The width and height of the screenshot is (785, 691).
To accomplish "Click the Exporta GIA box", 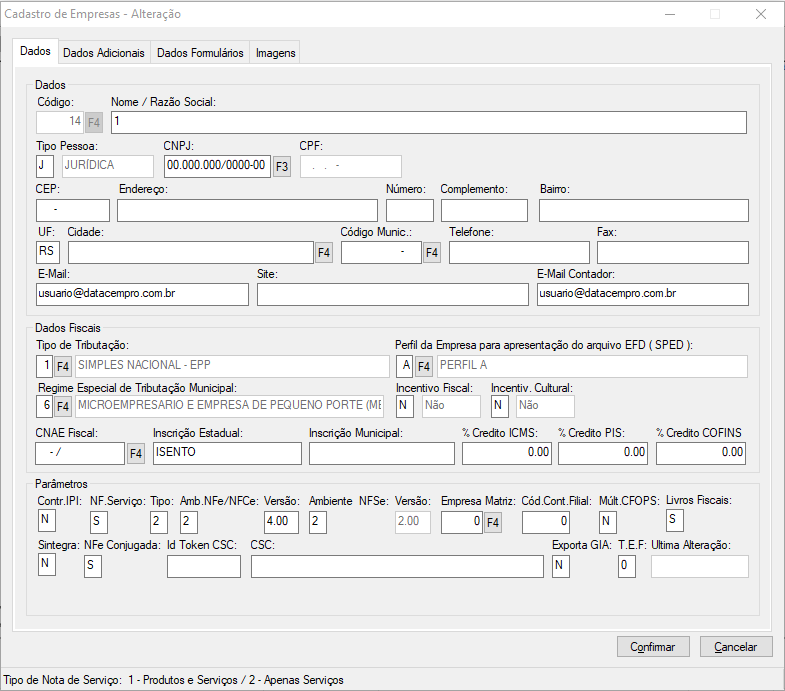I will coord(561,566).
